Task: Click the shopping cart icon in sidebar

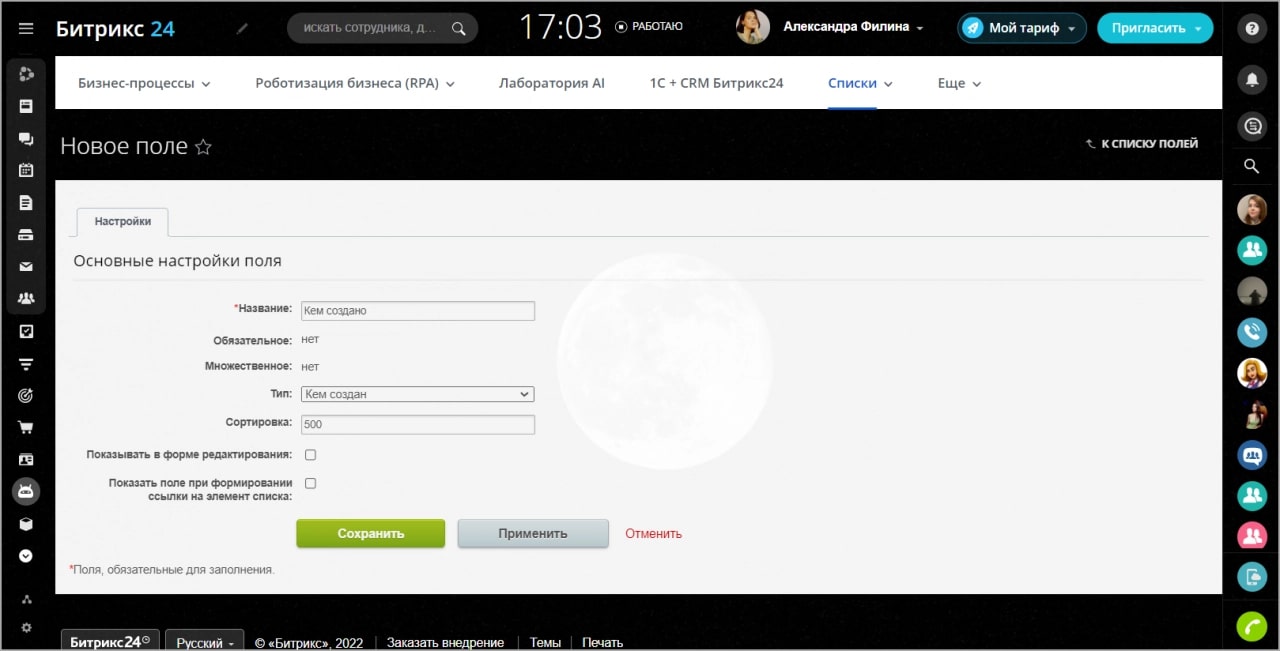Action: pos(26,427)
